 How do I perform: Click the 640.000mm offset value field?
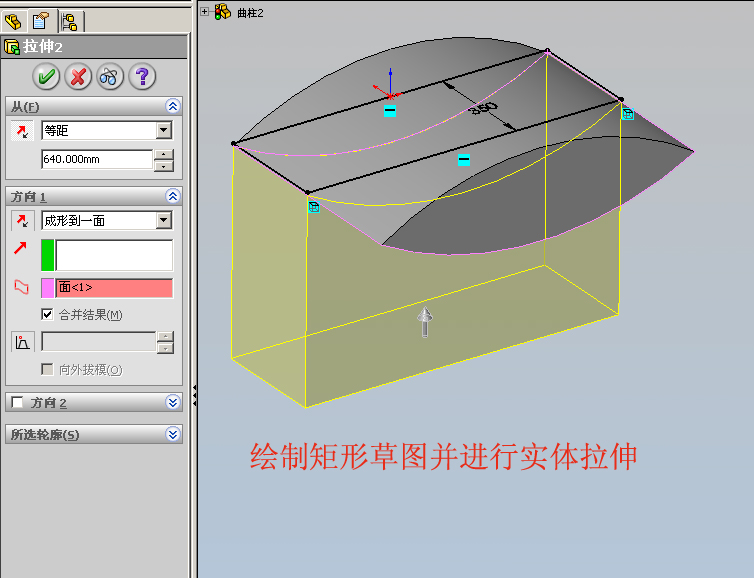[x=97, y=159]
